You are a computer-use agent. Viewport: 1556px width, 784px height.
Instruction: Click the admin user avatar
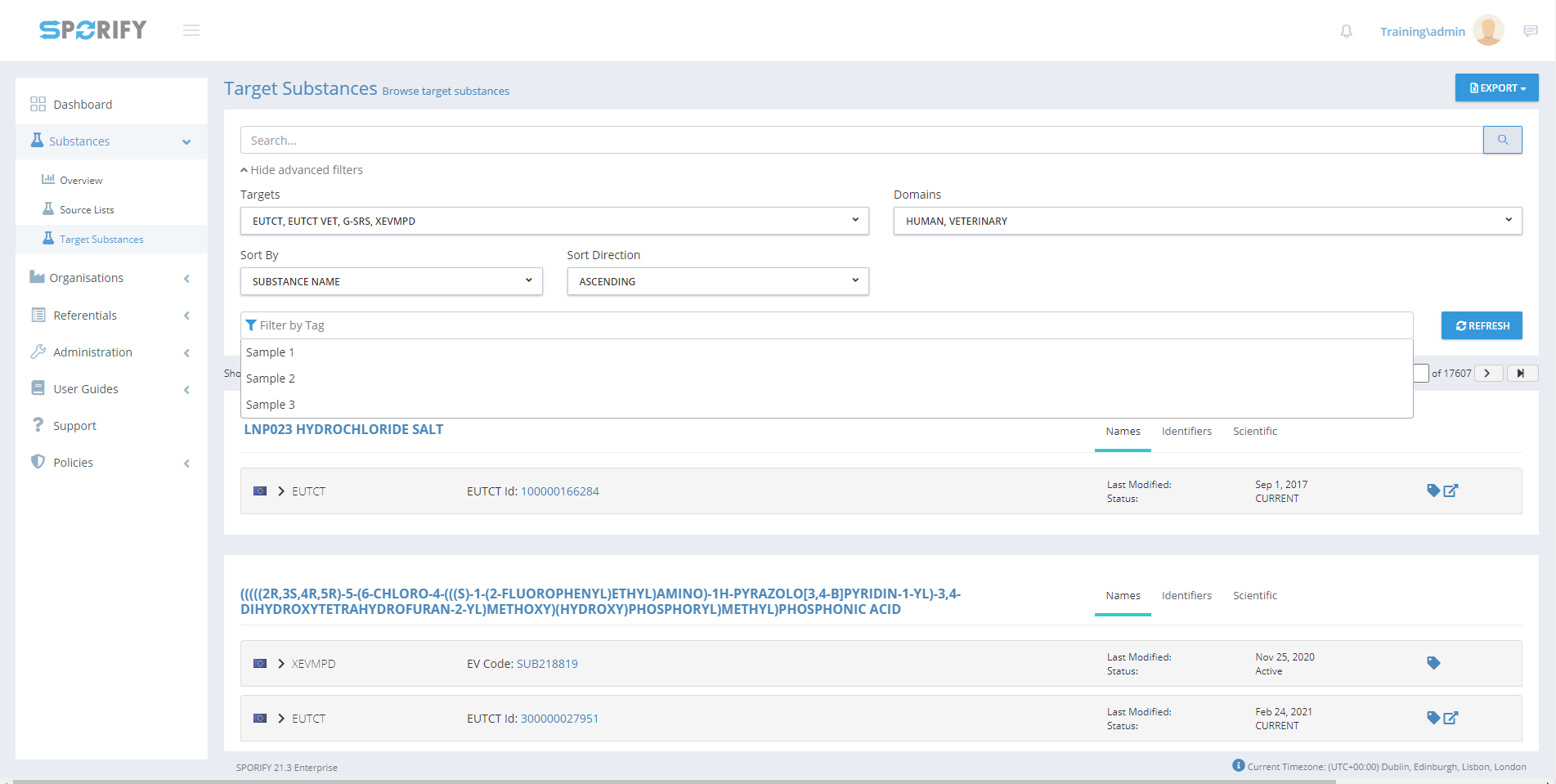click(1487, 31)
